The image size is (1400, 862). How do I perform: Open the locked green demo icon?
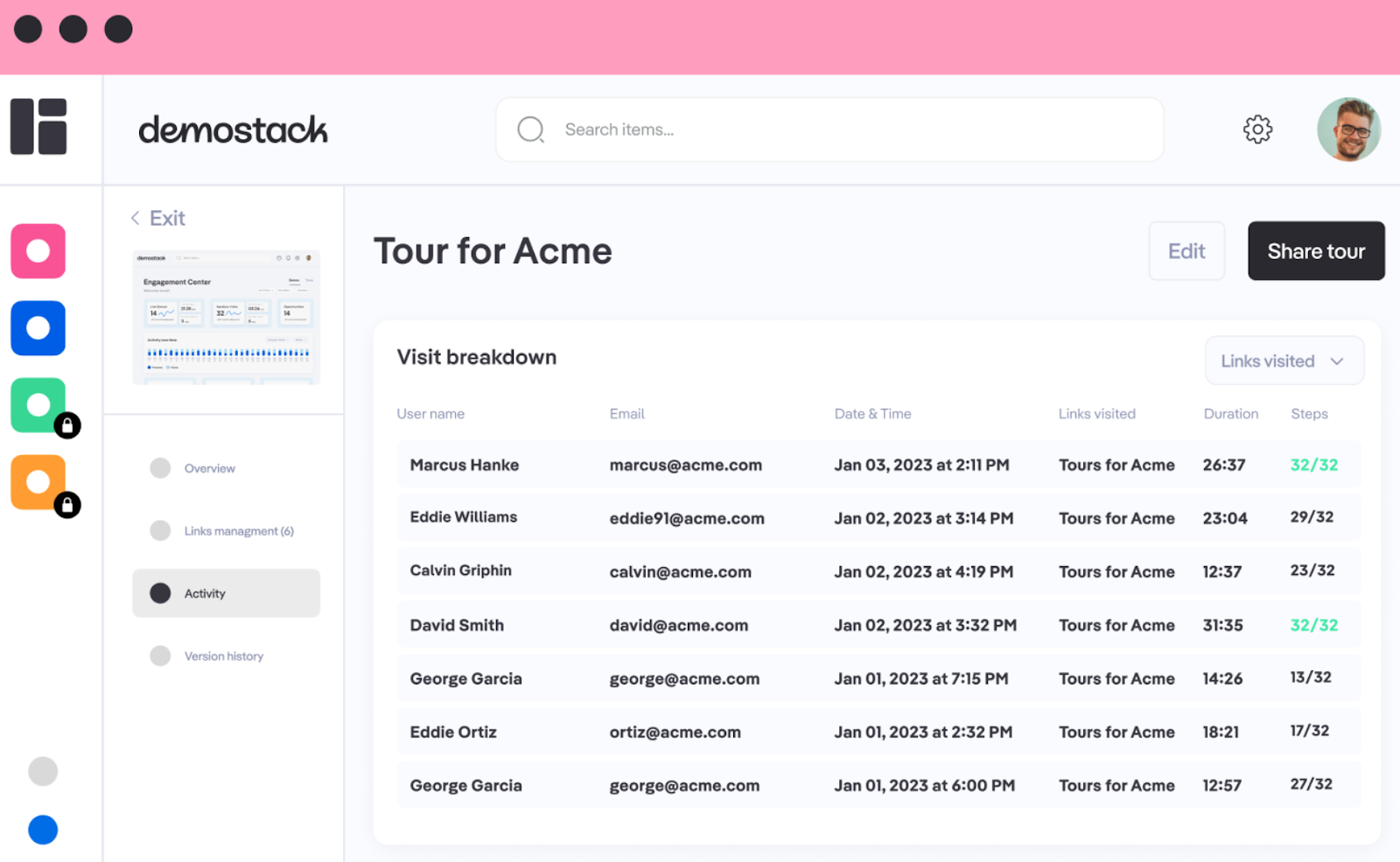[38, 405]
